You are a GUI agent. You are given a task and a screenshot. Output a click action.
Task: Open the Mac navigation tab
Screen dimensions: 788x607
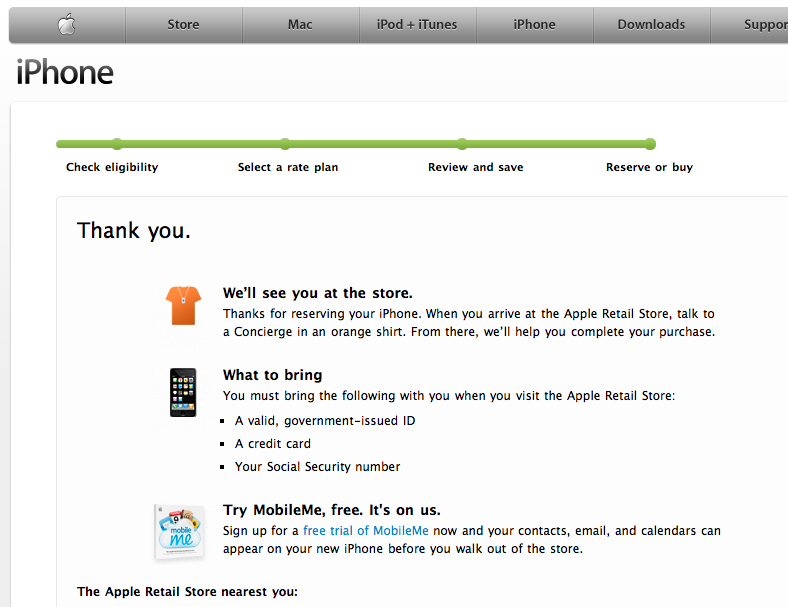(300, 25)
